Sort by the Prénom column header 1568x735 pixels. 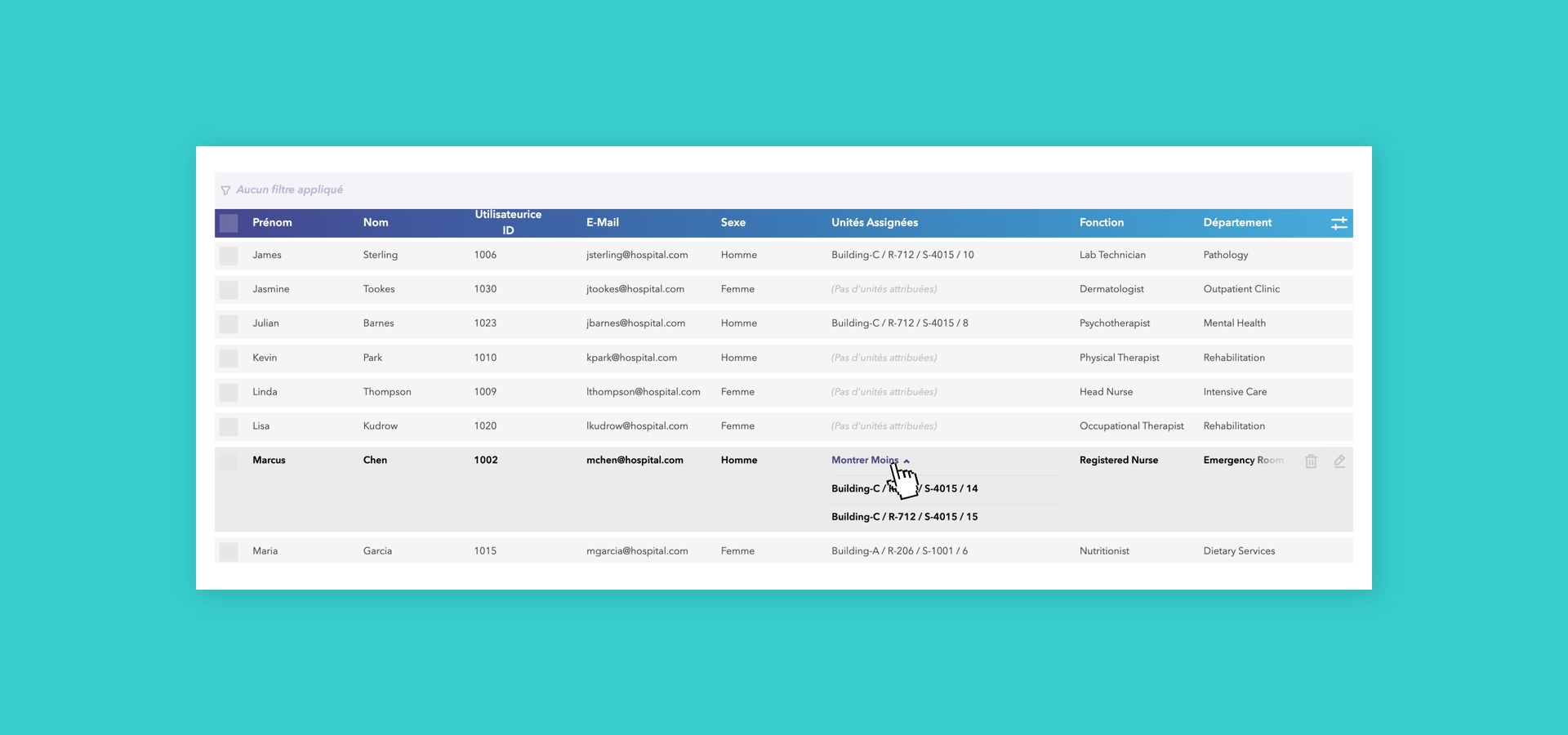(x=272, y=222)
